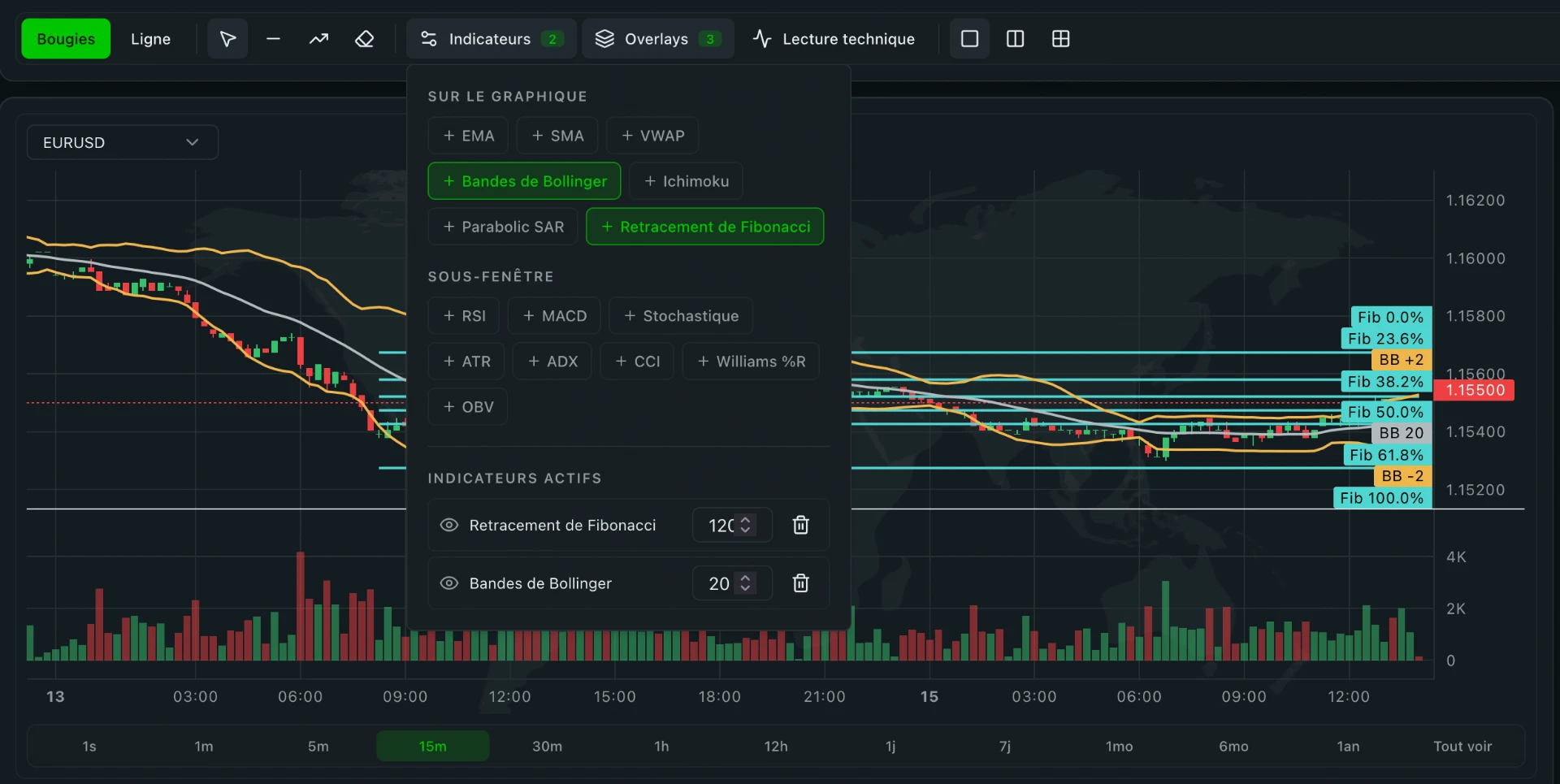This screenshot has height=784, width=1560.
Task: Switch chart to Bougies mode
Action: pos(66,39)
